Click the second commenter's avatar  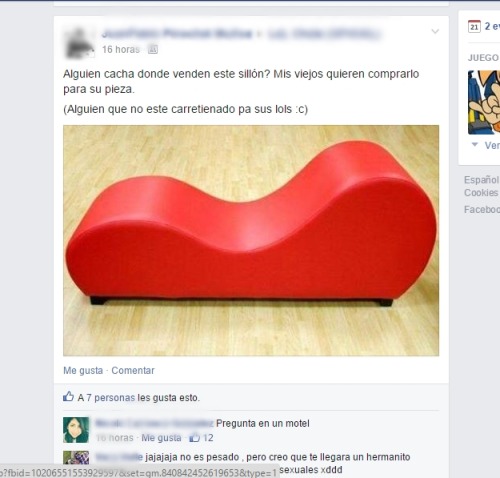coord(76,457)
